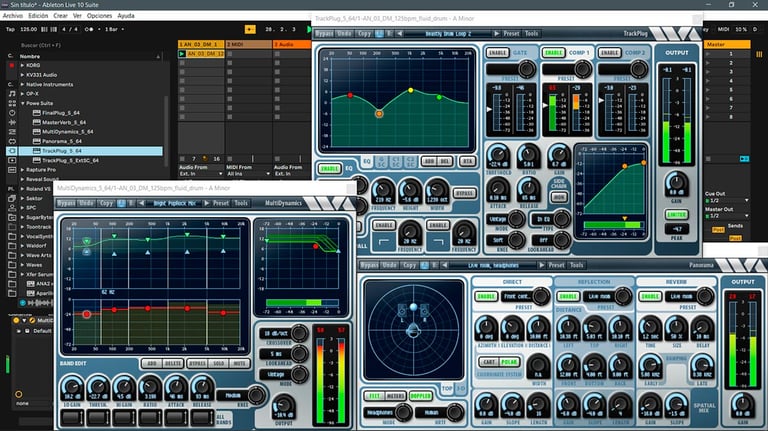This screenshot has height=431, width=768.
Task: Open the Samples category icon in sidebar
Action: pyautogui.click(x=12, y=169)
